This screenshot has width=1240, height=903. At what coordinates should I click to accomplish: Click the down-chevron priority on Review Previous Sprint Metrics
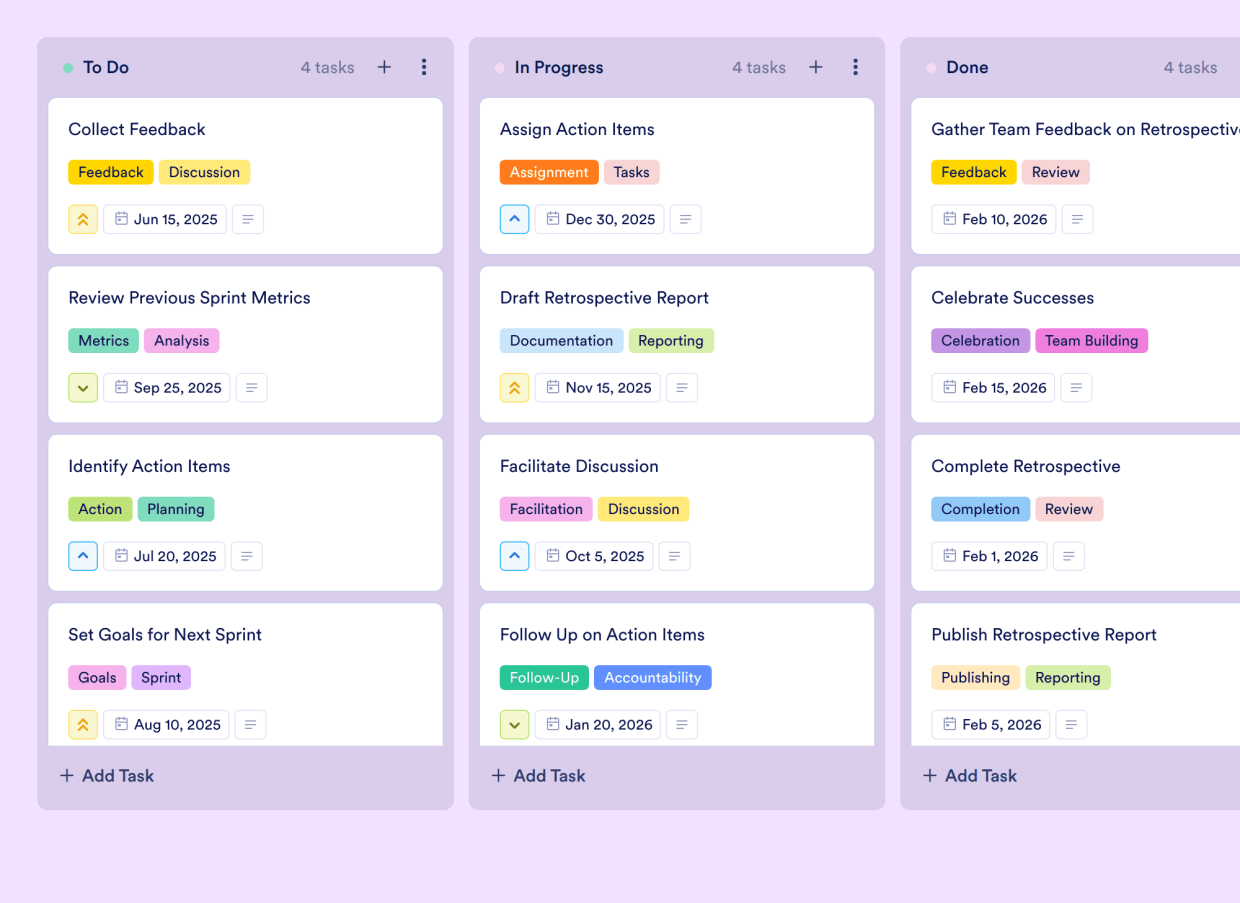(83, 388)
